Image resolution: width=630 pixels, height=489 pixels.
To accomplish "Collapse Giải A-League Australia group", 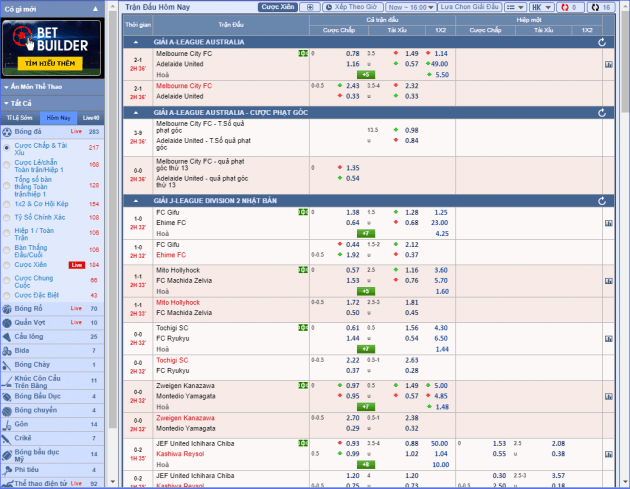I will pos(136,42).
